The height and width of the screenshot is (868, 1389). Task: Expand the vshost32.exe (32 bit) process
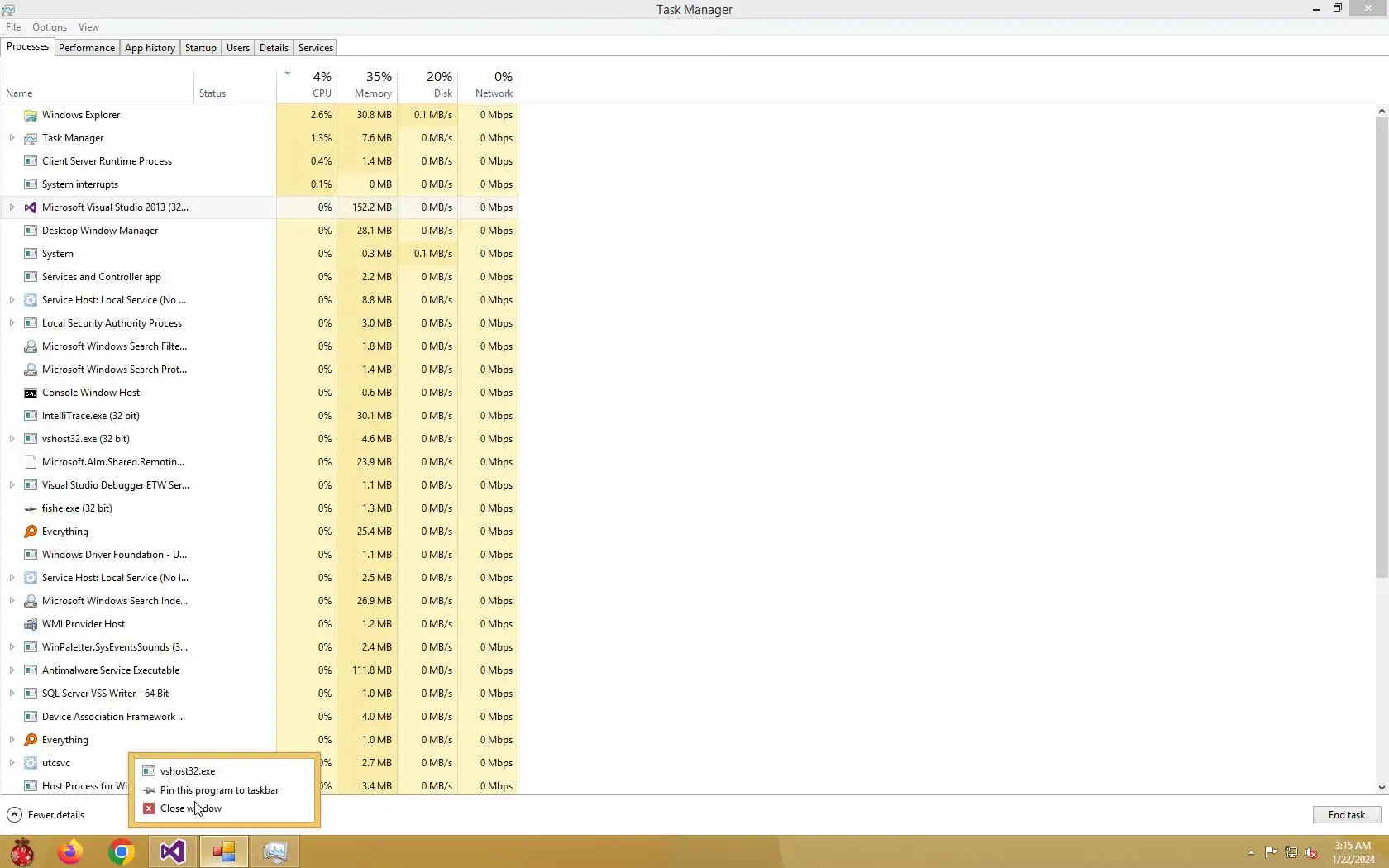click(x=12, y=439)
